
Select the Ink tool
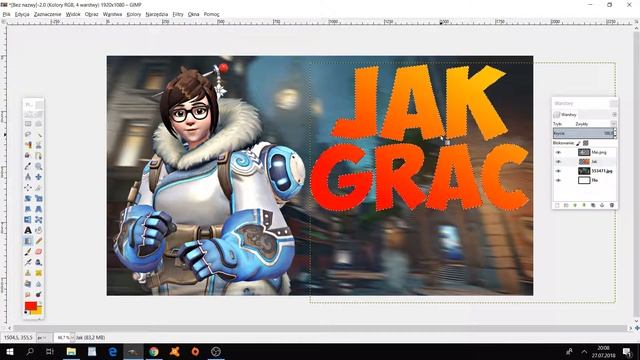tap(38, 262)
